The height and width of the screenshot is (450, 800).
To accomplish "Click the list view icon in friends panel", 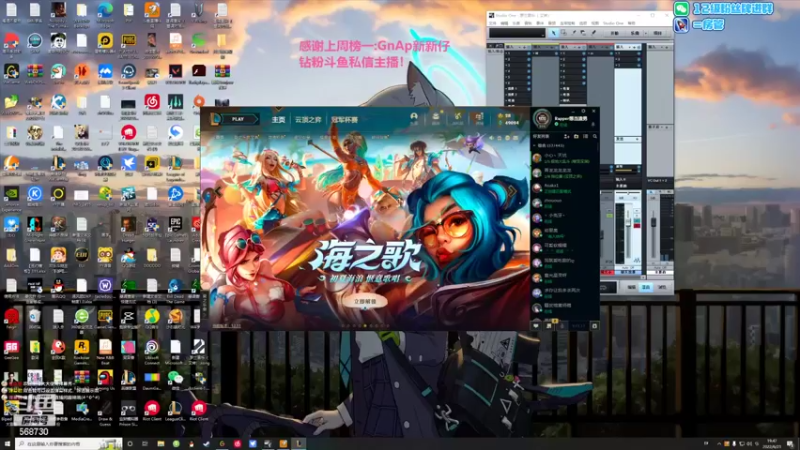I will point(585,136).
